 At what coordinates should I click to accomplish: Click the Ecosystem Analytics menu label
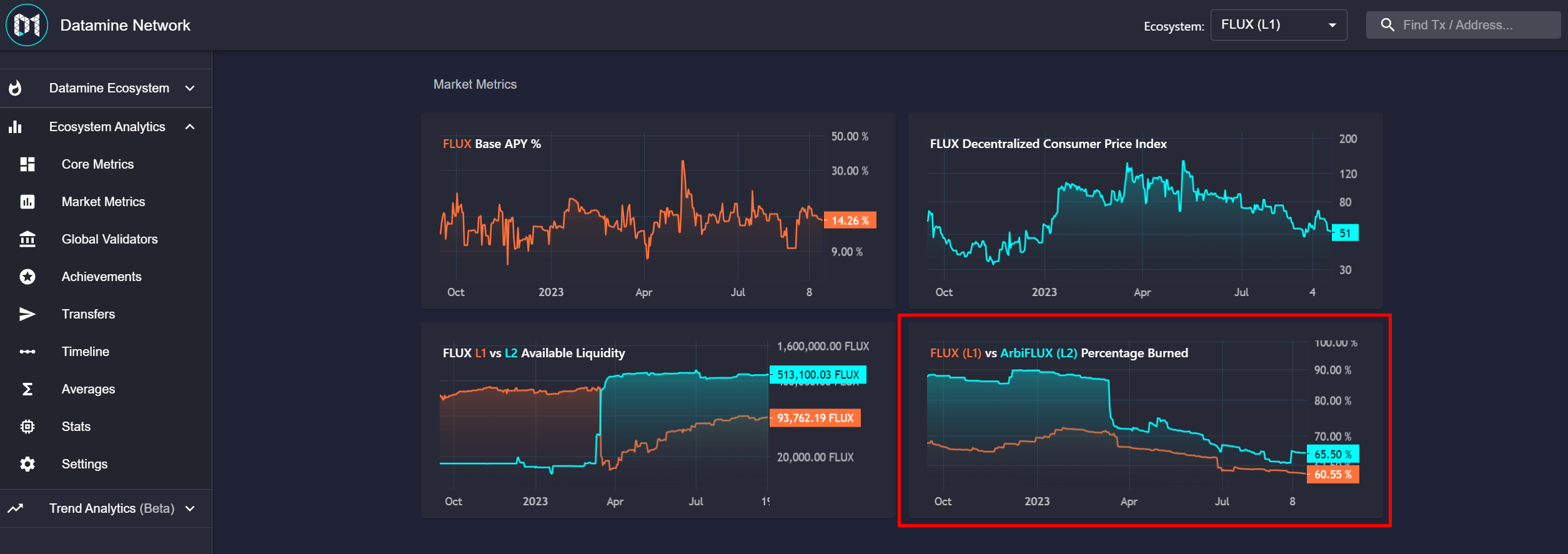(x=107, y=127)
